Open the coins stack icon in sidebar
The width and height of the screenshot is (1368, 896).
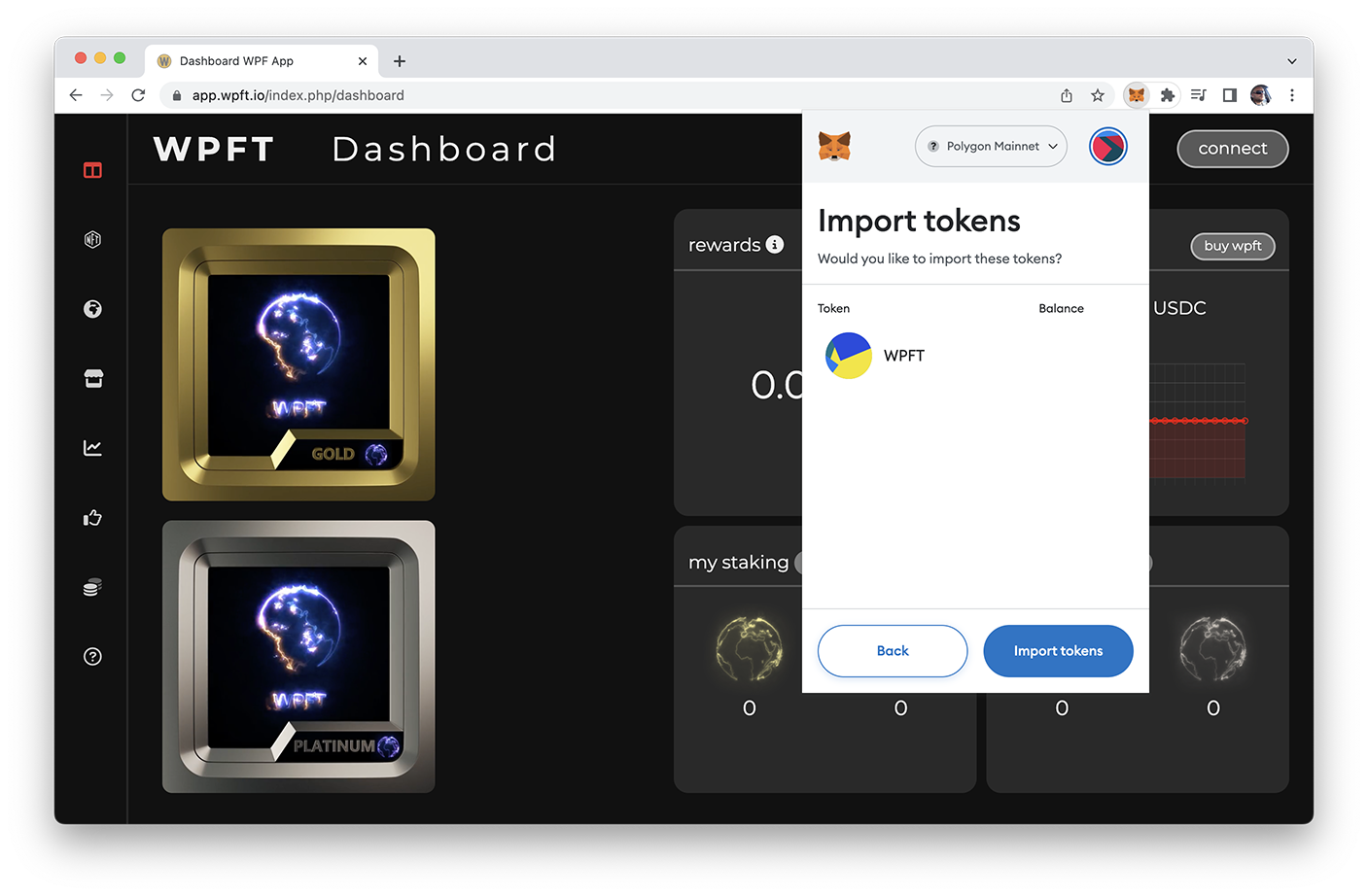coord(92,587)
